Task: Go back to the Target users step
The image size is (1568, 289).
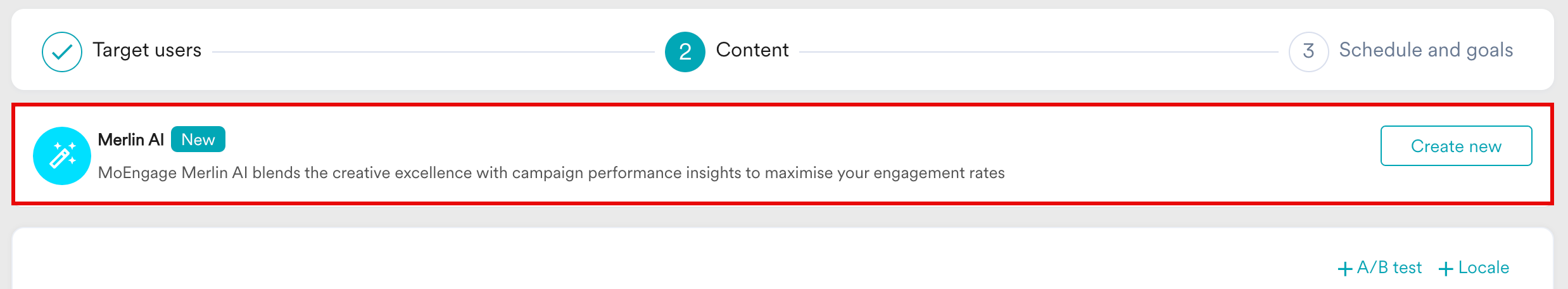Action: click(x=147, y=50)
